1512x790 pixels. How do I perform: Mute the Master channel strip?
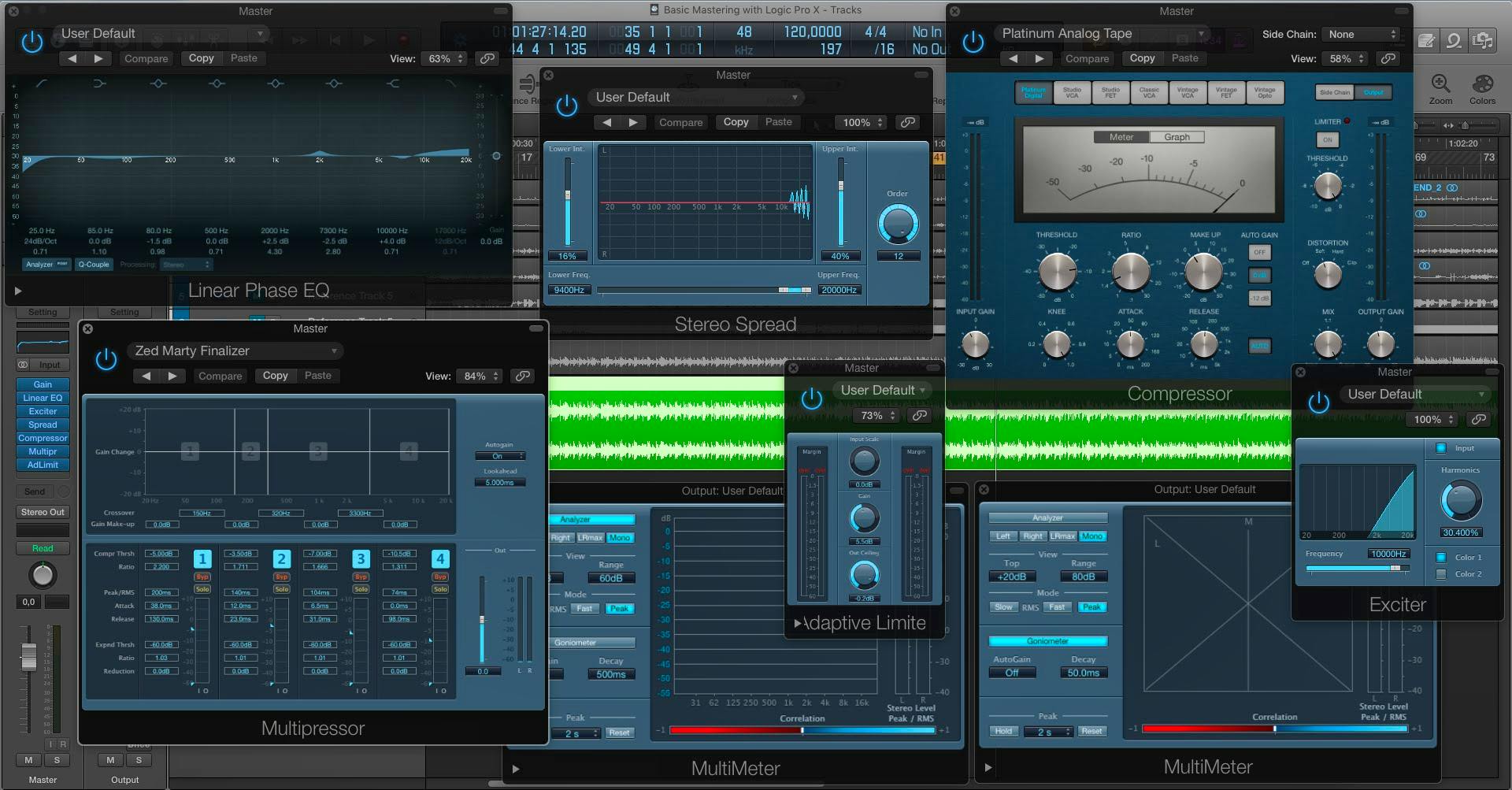[29, 760]
